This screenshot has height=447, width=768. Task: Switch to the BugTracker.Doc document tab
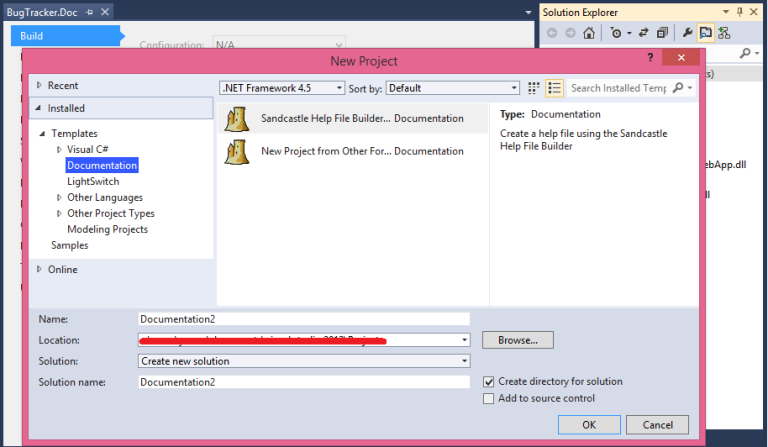point(42,12)
